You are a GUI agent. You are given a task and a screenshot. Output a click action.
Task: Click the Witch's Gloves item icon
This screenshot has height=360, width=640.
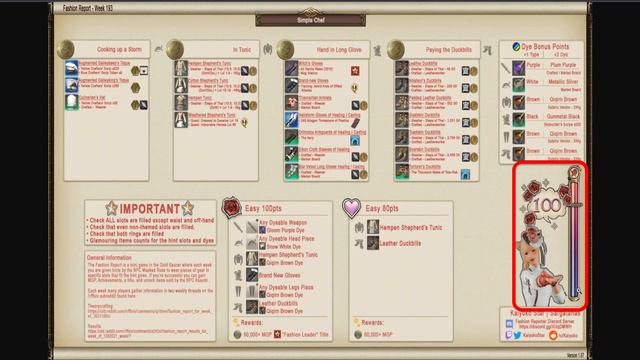[291, 68]
